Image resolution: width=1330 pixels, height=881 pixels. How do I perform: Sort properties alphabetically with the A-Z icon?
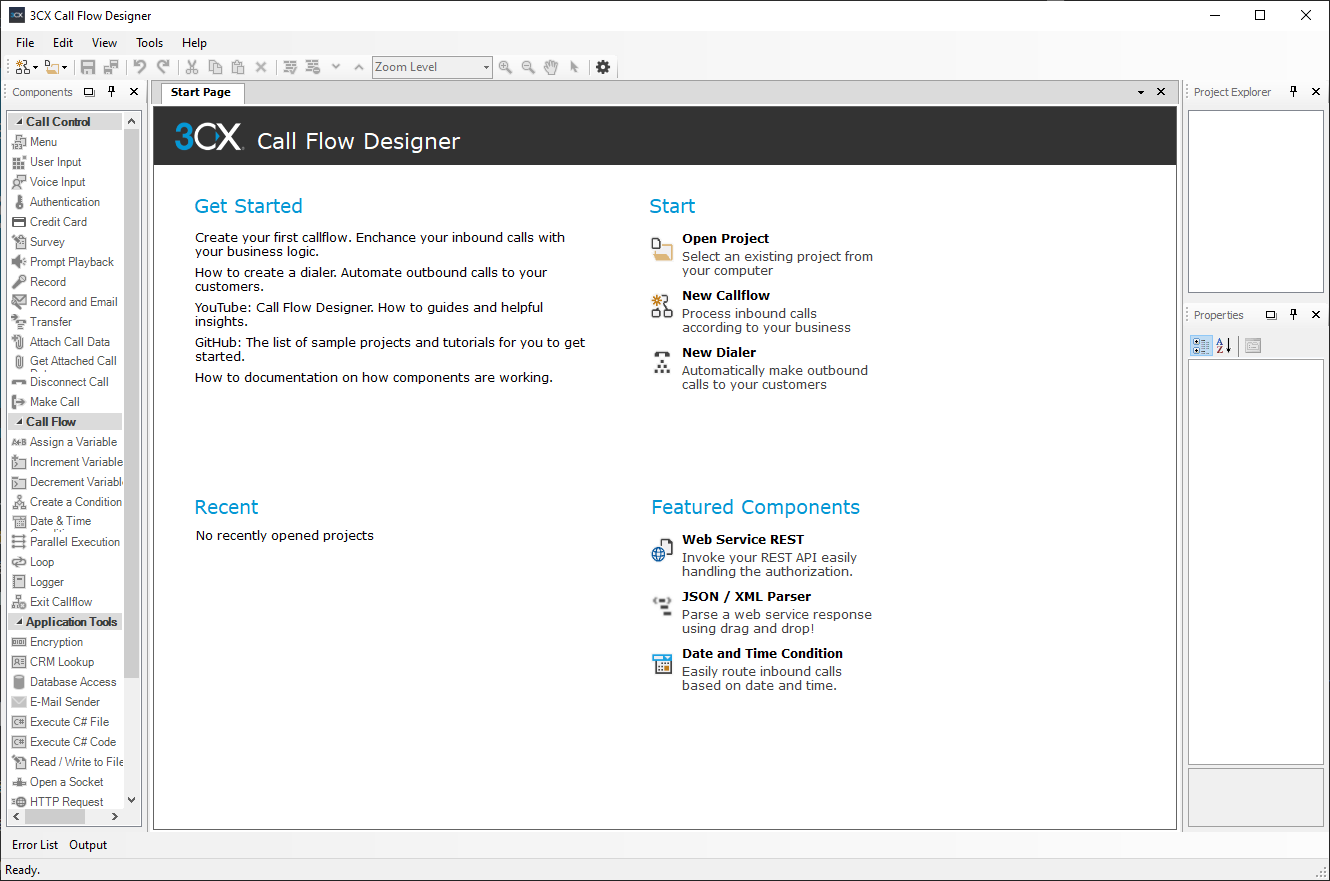[1224, 346]
